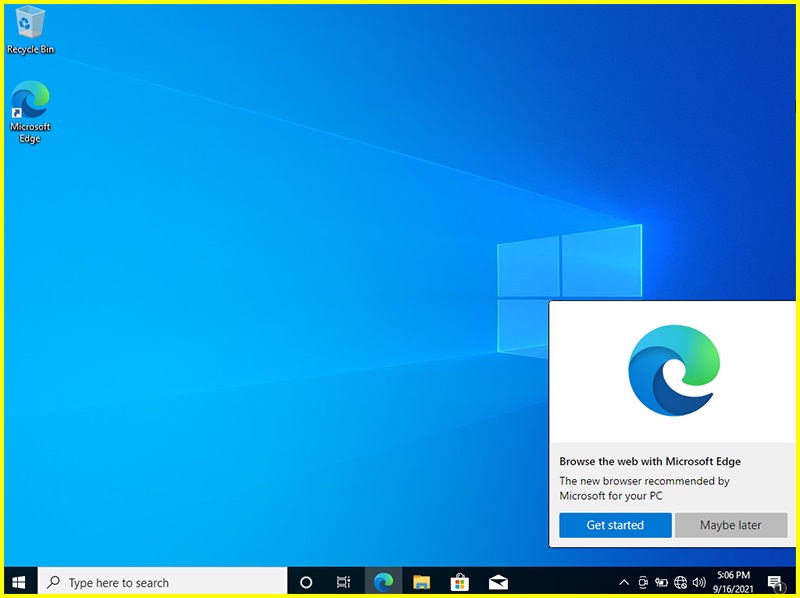Open Cortana from the taskbar circle
This screenshot has height=598, width=800.
coord(306,582)
